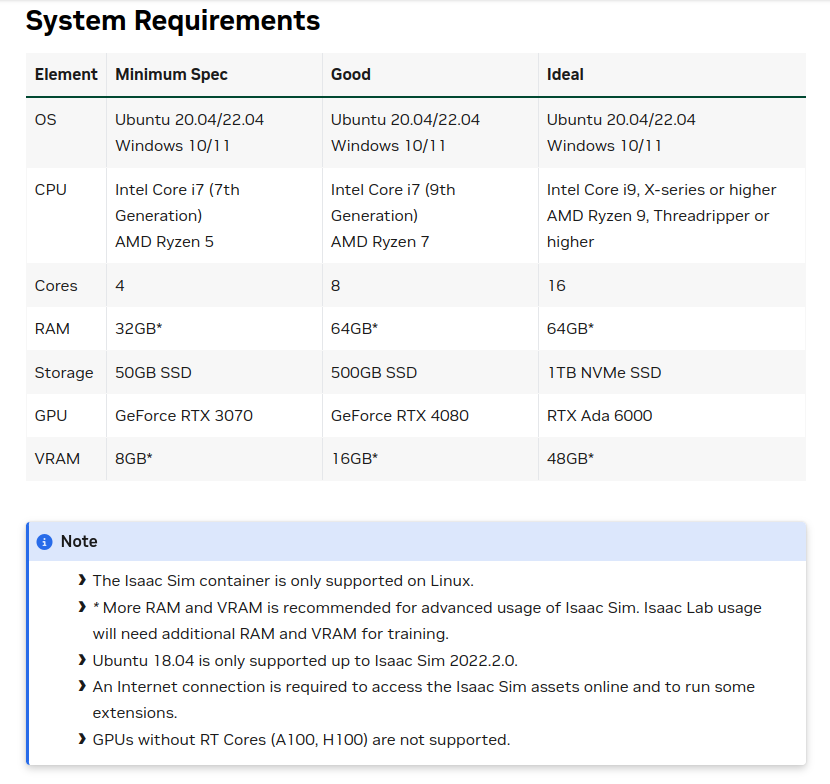Click the "RTX Ada 6000" cell
Viewport: 830px width, 784px height.
coord(599,416)
